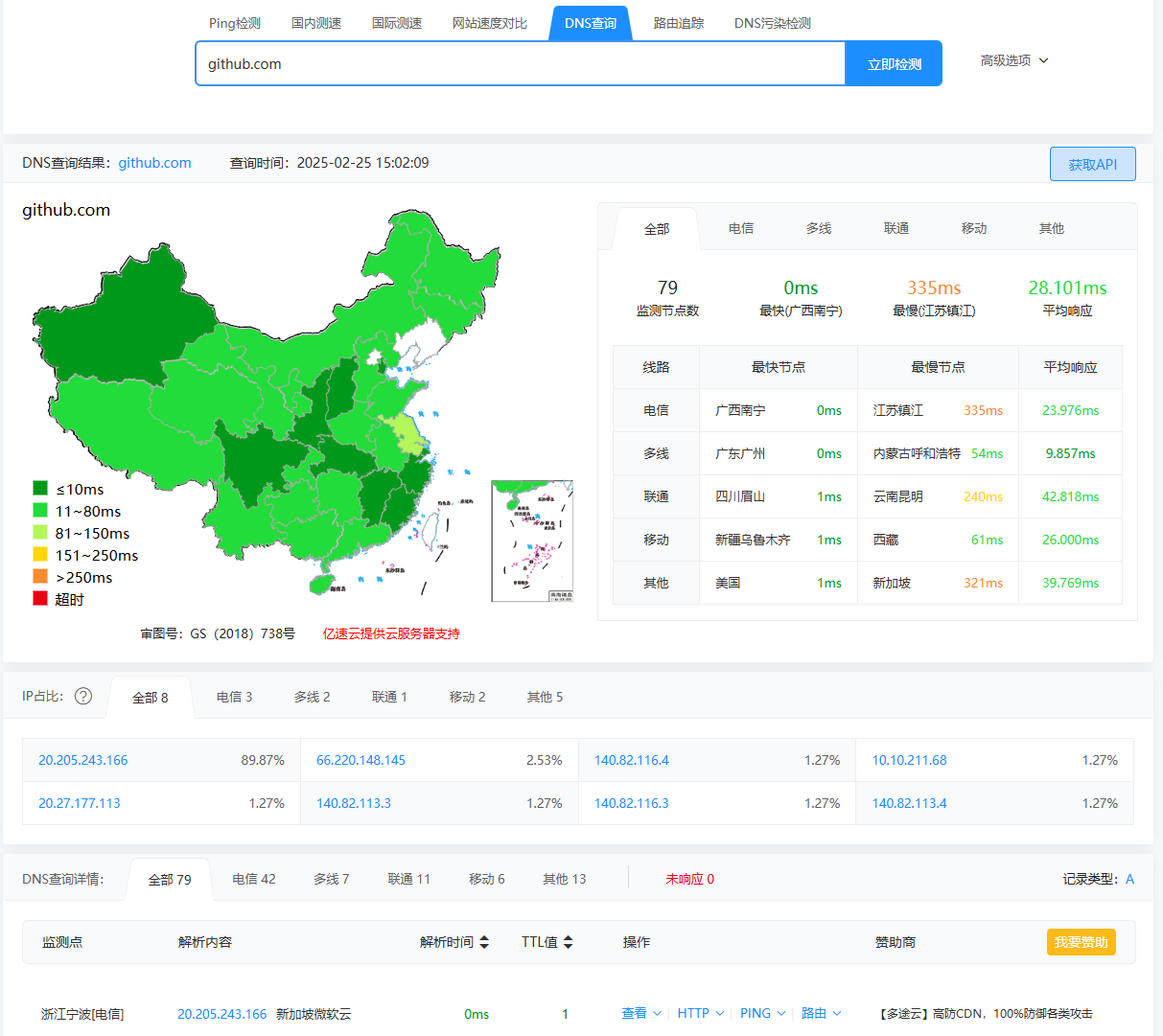Sort by TTL值 using the arrow icon
The image size is (1163, 1036).
tap(568, 942)
